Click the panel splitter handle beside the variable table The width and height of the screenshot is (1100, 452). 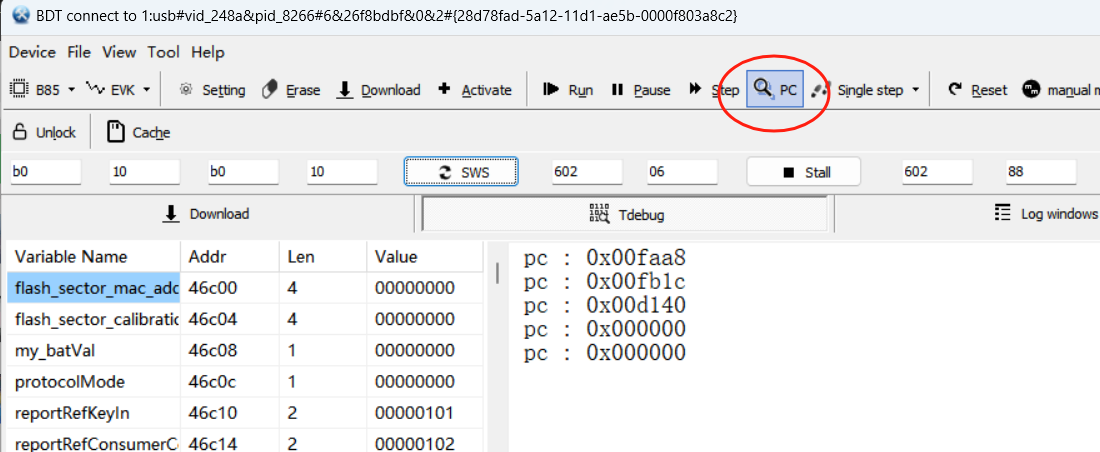(x=497, y=272)
